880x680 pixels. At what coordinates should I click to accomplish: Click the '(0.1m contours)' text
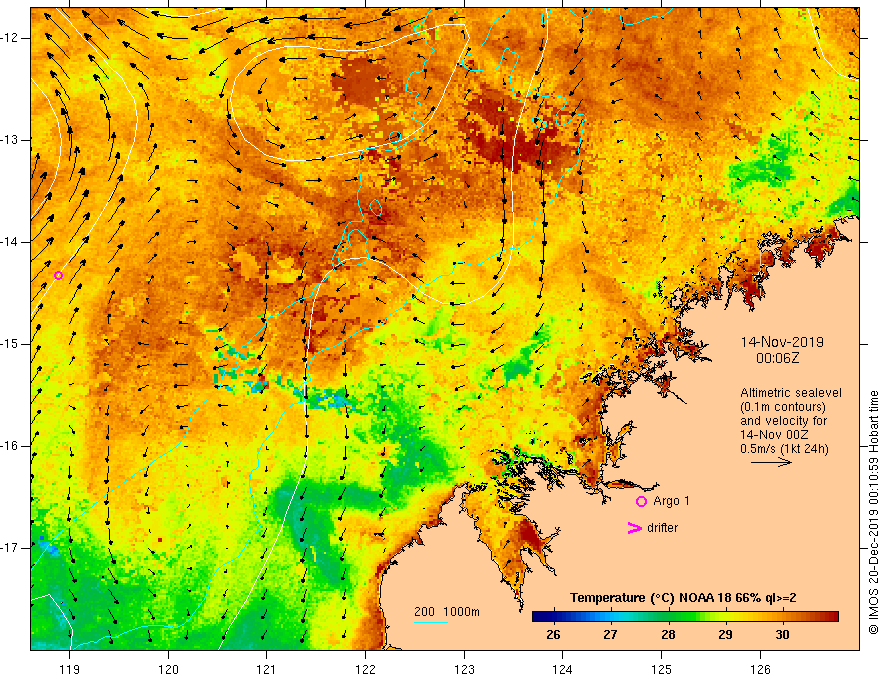(x=783, y=407)
